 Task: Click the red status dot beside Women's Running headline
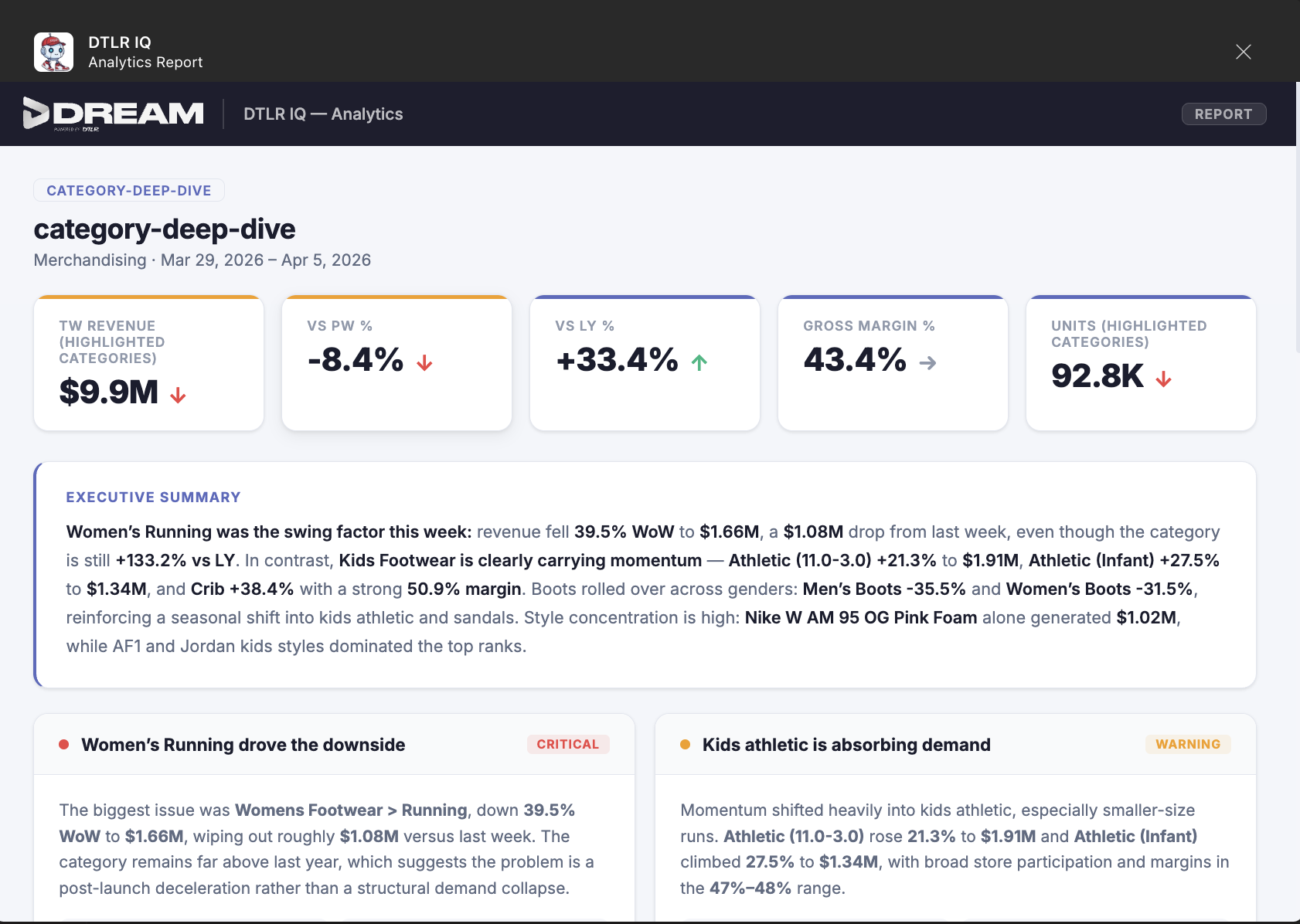click(x=63, y=745)
